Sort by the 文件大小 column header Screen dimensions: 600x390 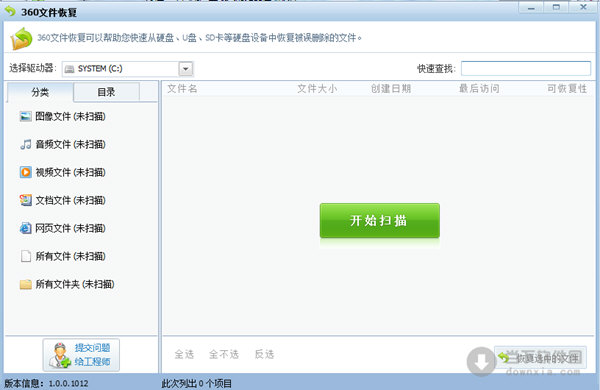tap(317, 89)
